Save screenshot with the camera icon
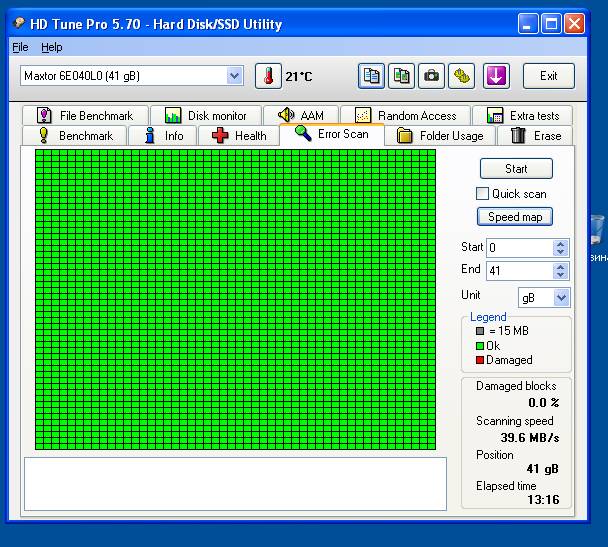This screenshot has height=547, width=608. [431, 76]
